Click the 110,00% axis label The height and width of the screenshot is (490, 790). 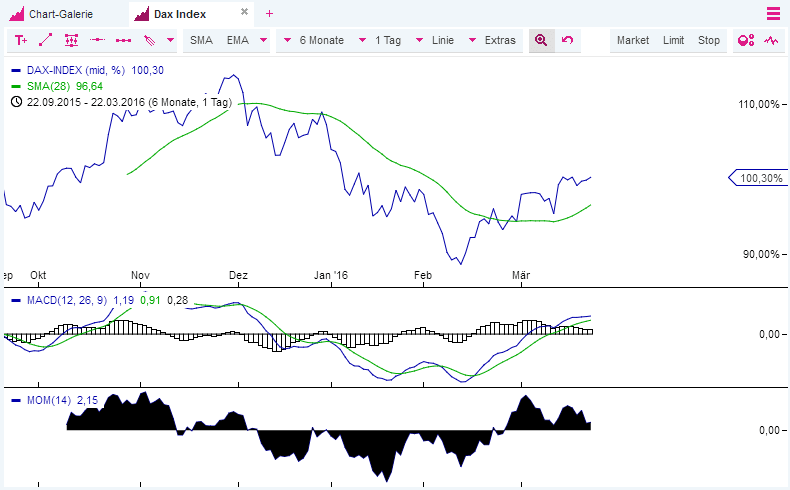(759, 104)
